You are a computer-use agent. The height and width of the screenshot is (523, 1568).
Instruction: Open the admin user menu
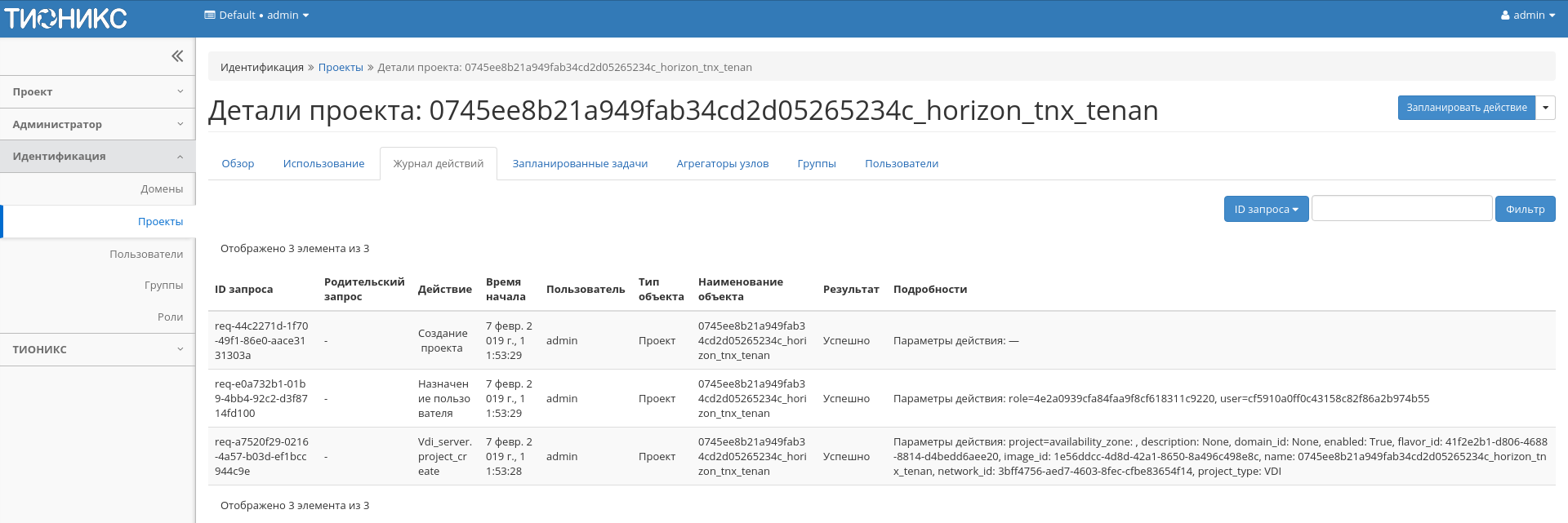[1527, 16]
